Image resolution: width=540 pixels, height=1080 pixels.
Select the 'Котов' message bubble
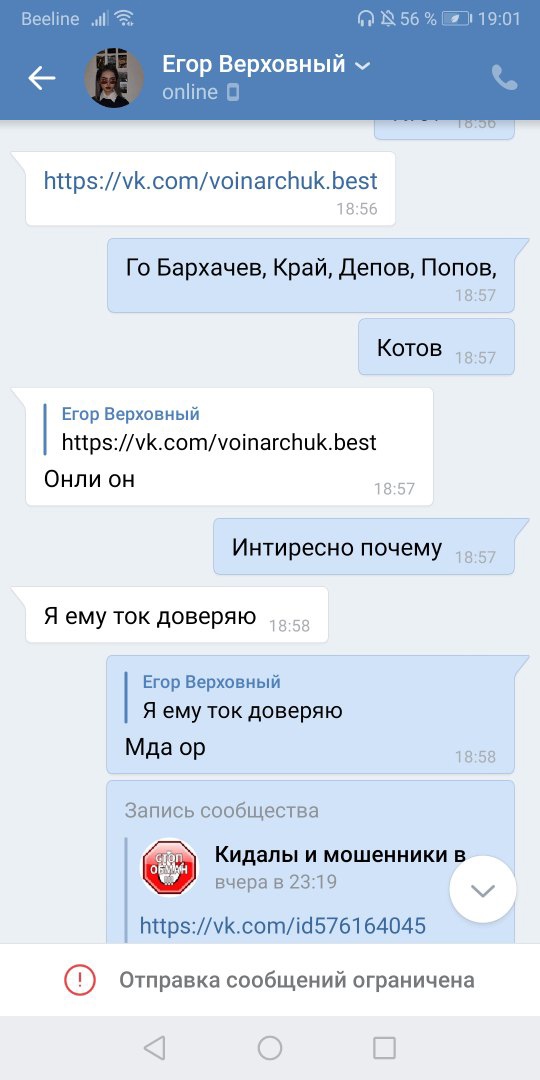[436, 347]
